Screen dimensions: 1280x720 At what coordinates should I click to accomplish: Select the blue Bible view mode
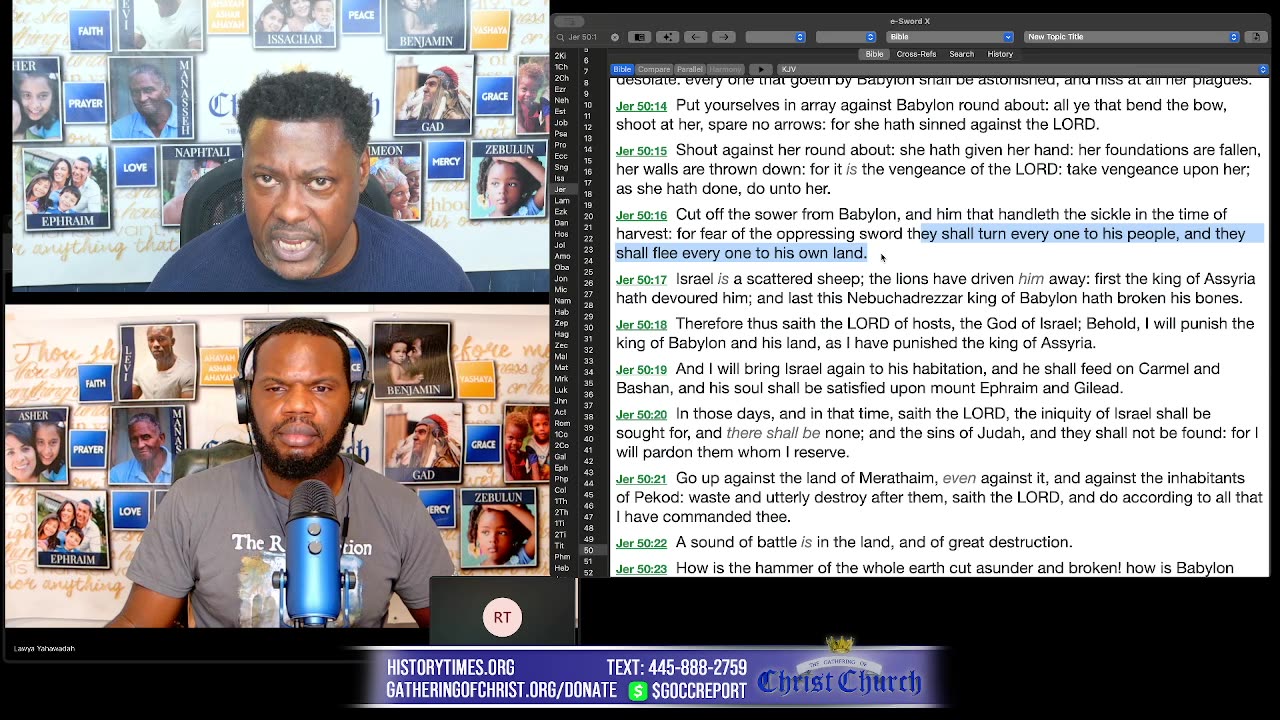(x=622, y=69)
